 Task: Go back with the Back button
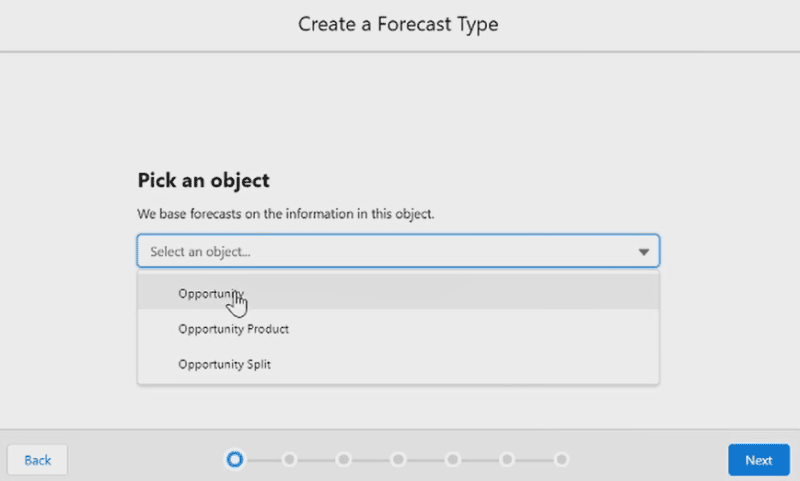(37, 460)
